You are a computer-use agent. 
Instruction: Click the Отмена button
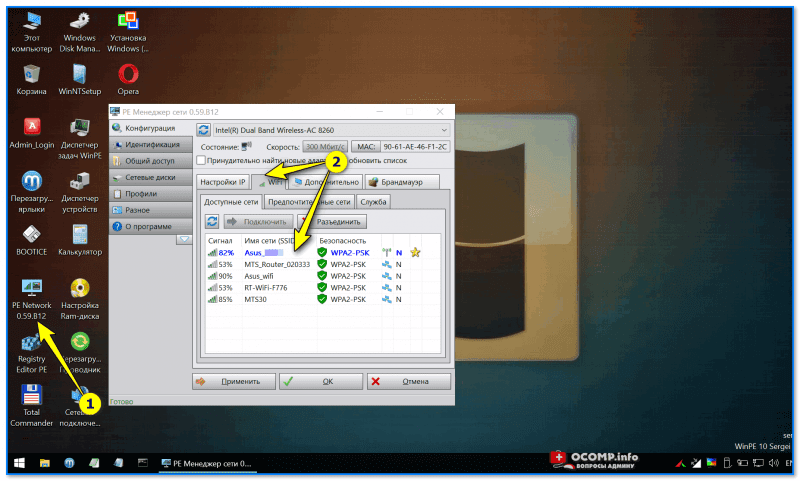[409, 382]
